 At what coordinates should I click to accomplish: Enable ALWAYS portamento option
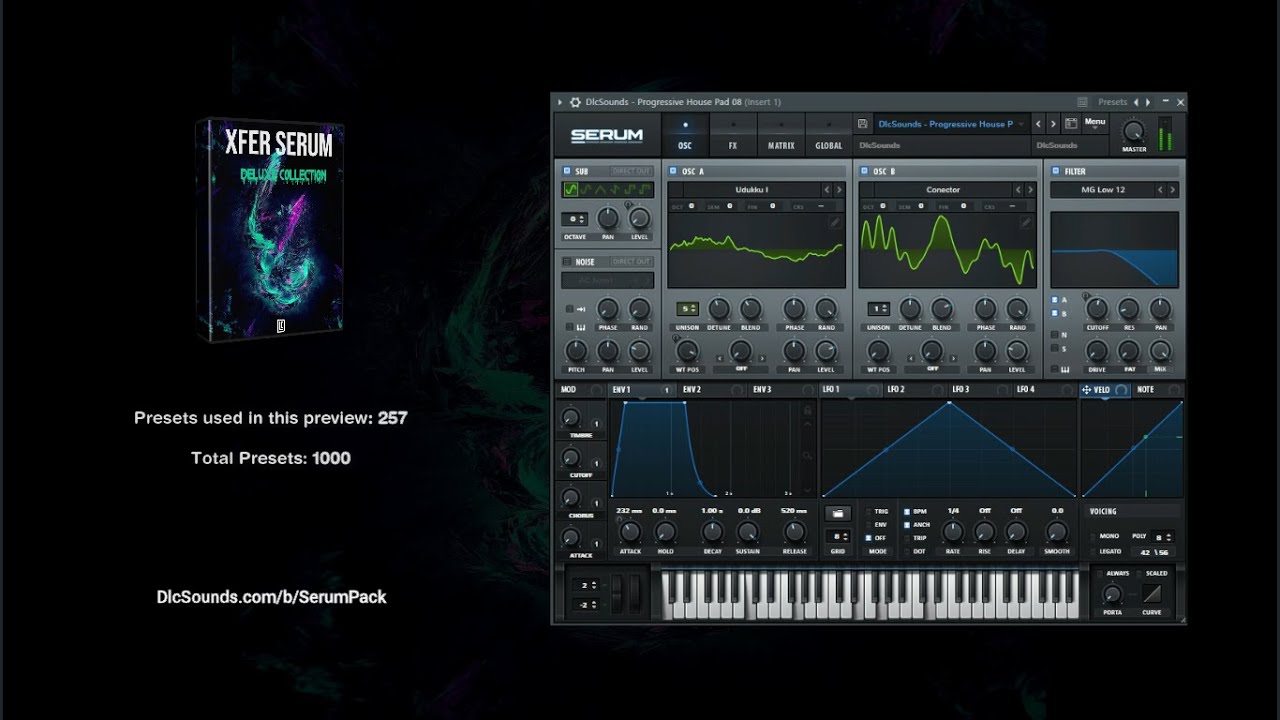[x=1100, y=573]
